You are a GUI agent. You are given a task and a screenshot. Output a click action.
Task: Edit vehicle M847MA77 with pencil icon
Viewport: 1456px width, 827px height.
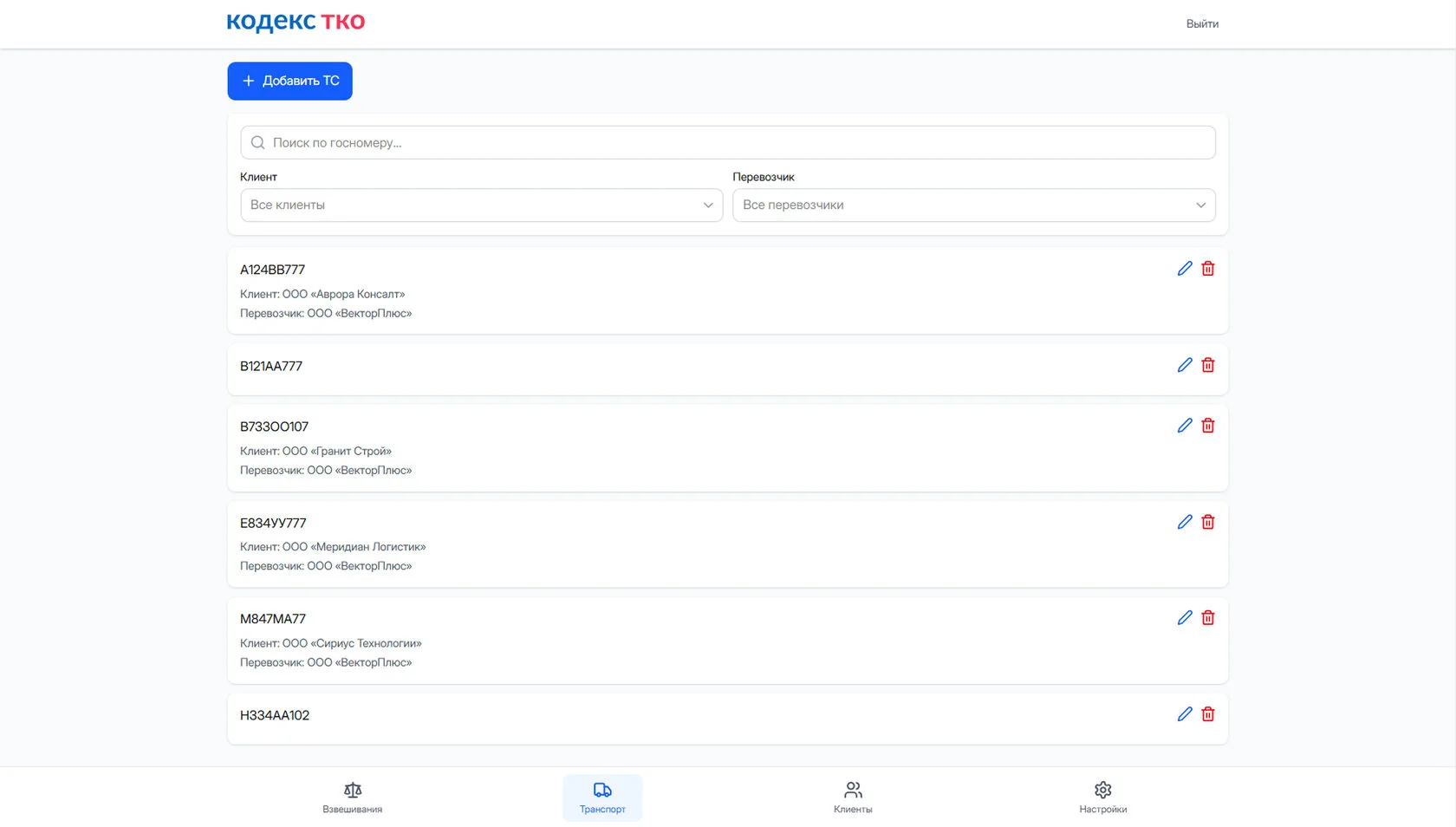coord(1185,618)
